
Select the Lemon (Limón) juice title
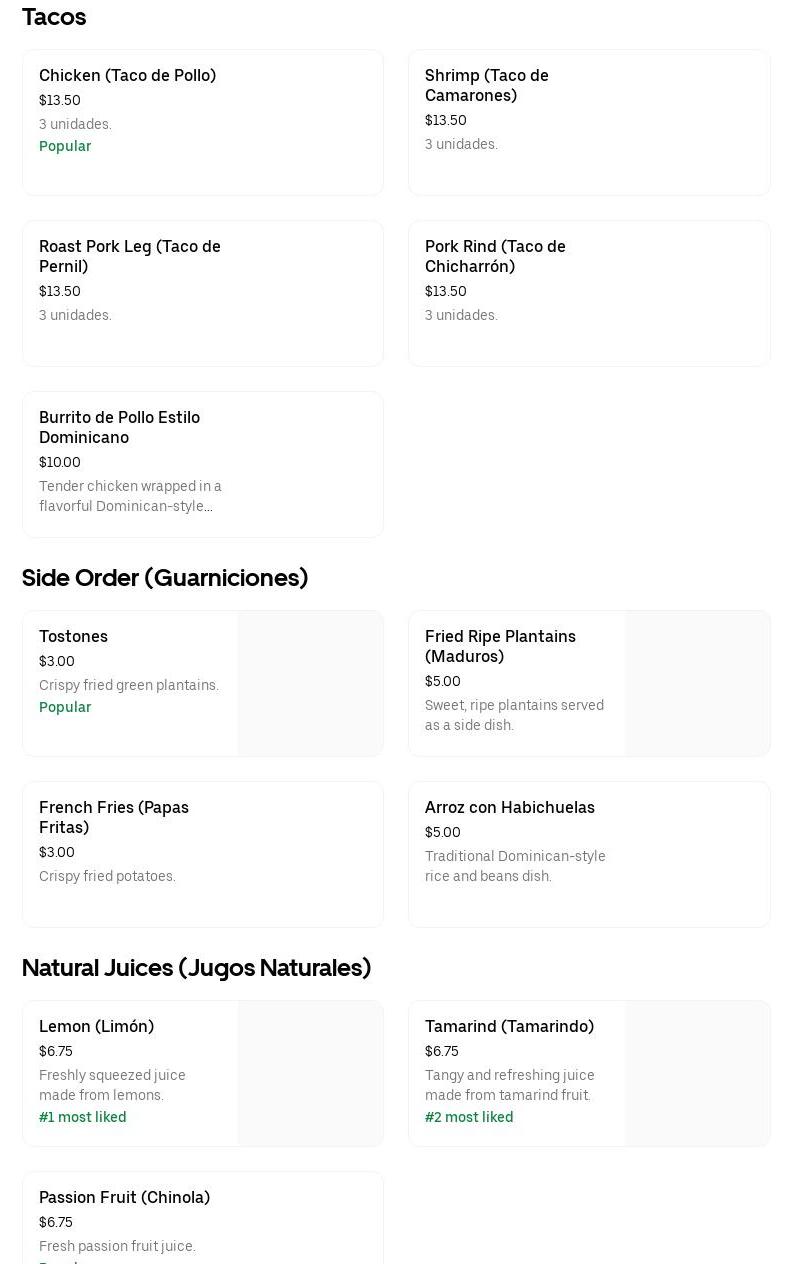pos(96,1027)
